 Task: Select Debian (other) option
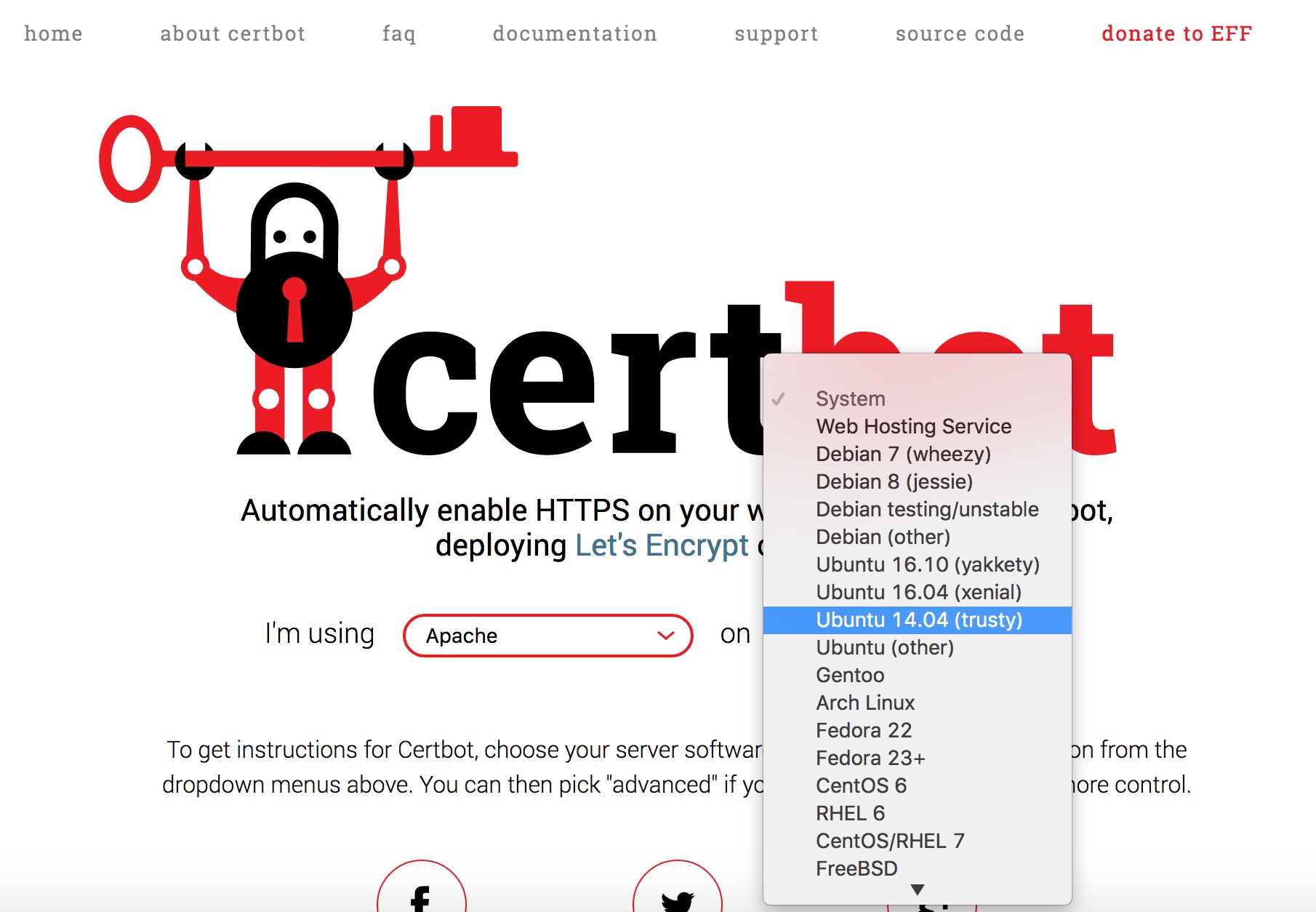pos(918,537)
